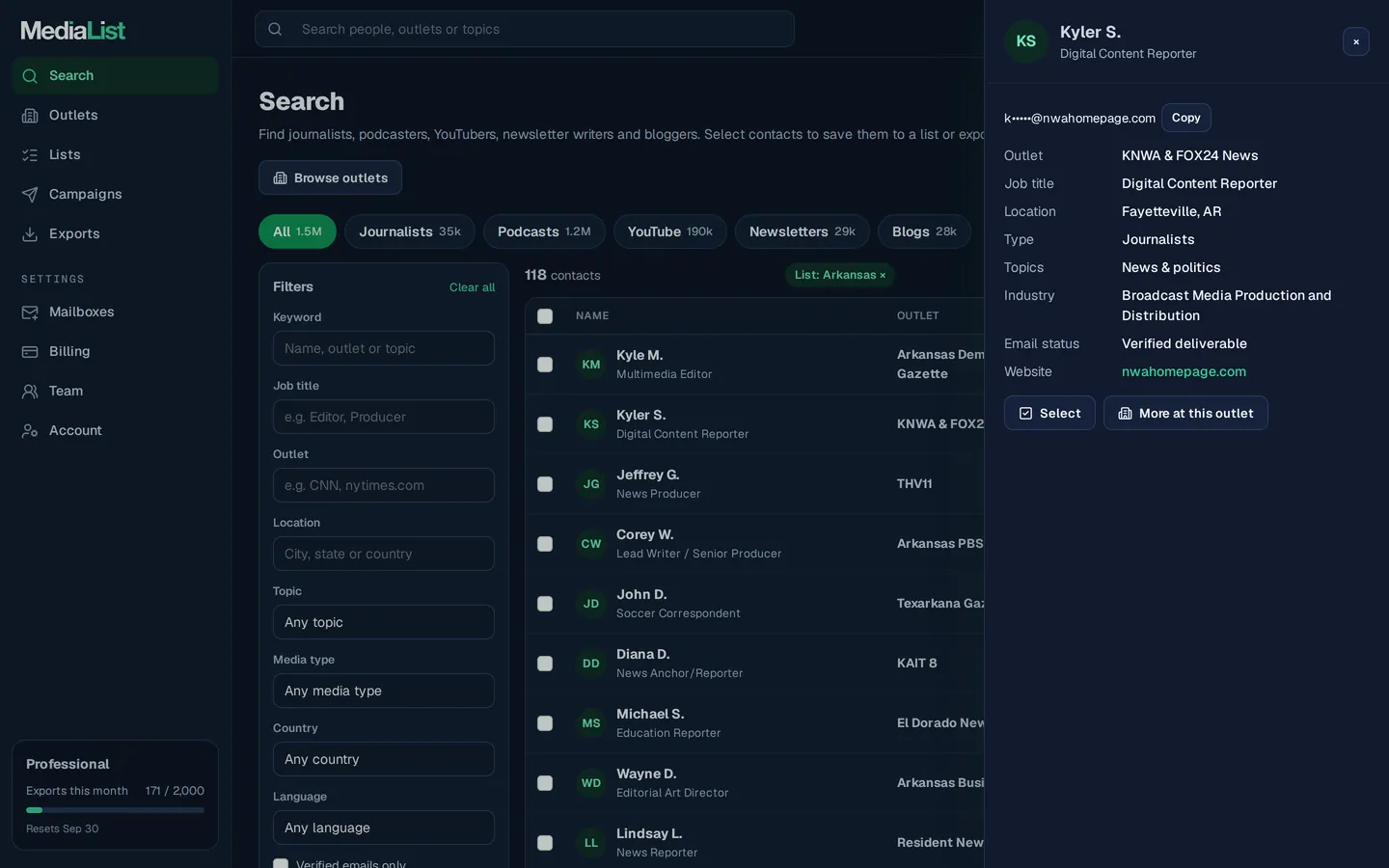Switch to the All 1.5M tab
This screenshot has width=1389, height=868.
[x=297, y=231]
